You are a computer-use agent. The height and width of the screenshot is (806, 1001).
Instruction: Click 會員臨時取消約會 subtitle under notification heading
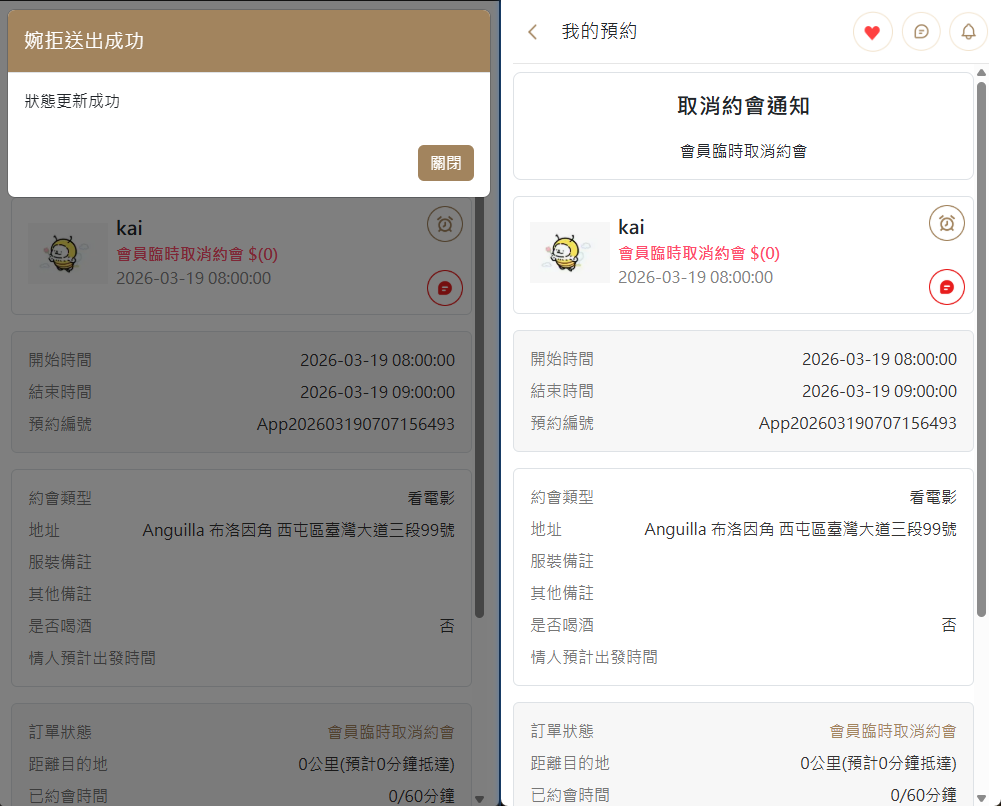tap(743, 151)
